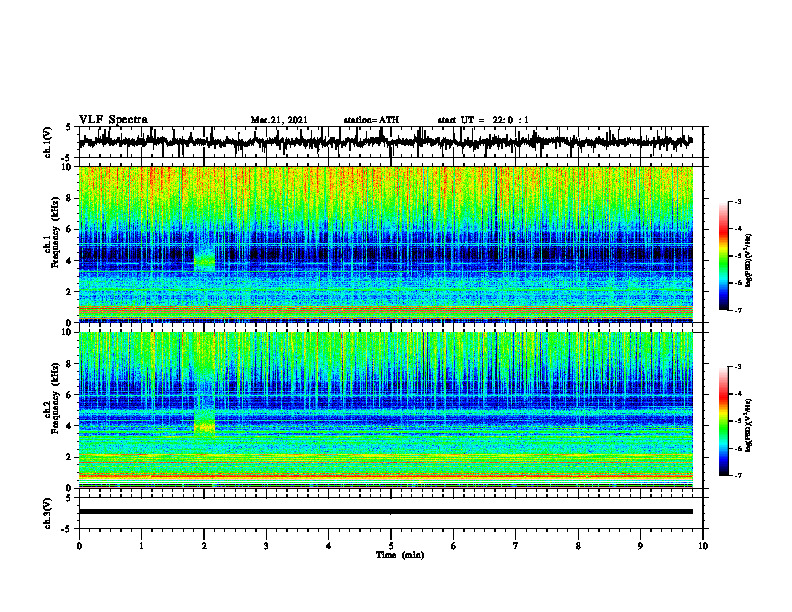Viewport: 792px width, 612px height.
Task: Click the time axis tick label "2"
Action: [204, 546]
